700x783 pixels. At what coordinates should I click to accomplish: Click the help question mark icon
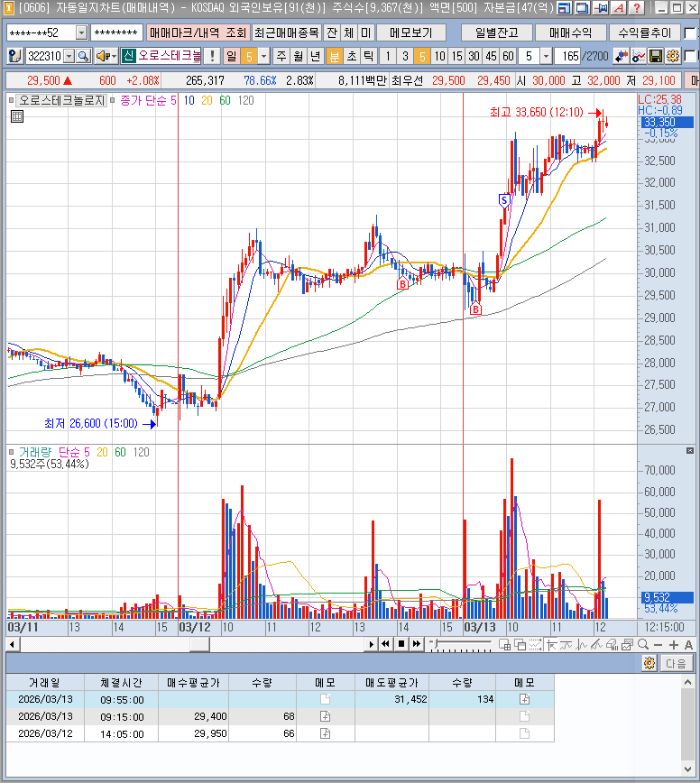pyautogui.click(x=636, y=8)
